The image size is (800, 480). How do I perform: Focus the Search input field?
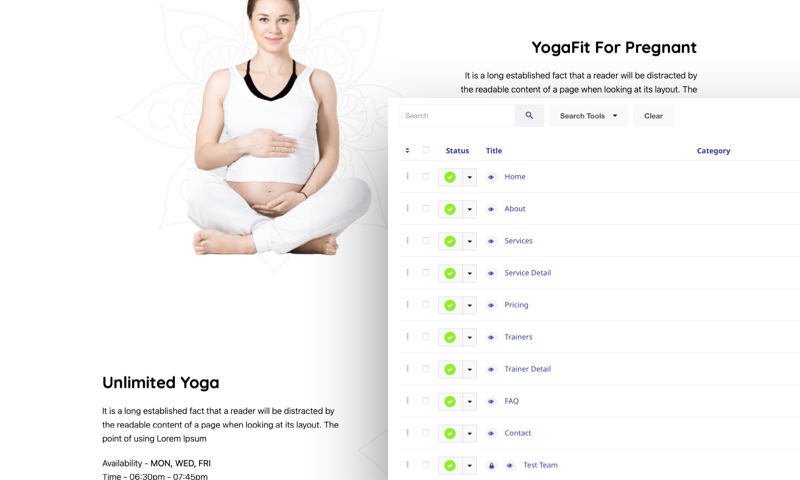click(x=457, y=116)
